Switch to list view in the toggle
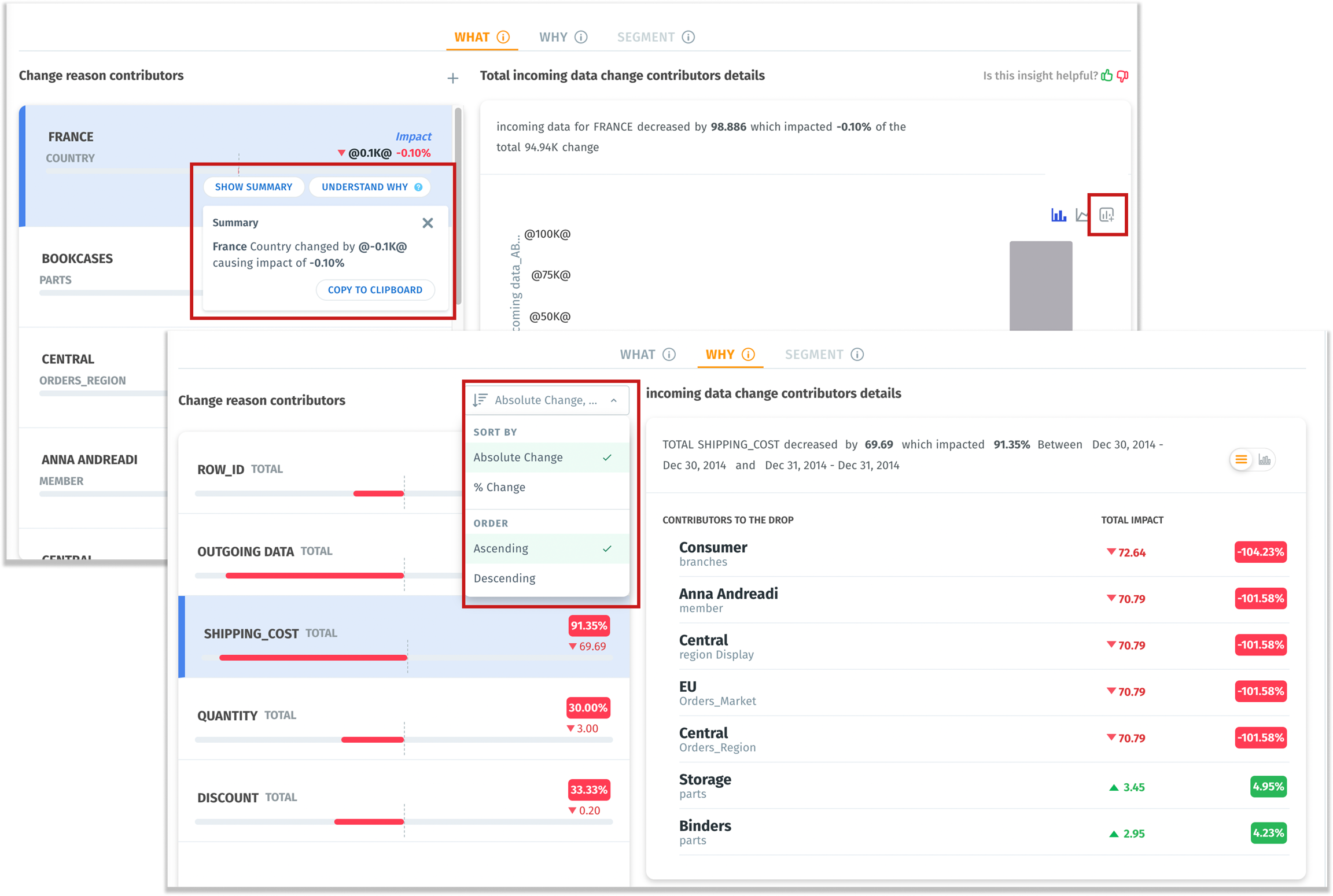Screen dimensions: 1333x896 point(1241,460)
